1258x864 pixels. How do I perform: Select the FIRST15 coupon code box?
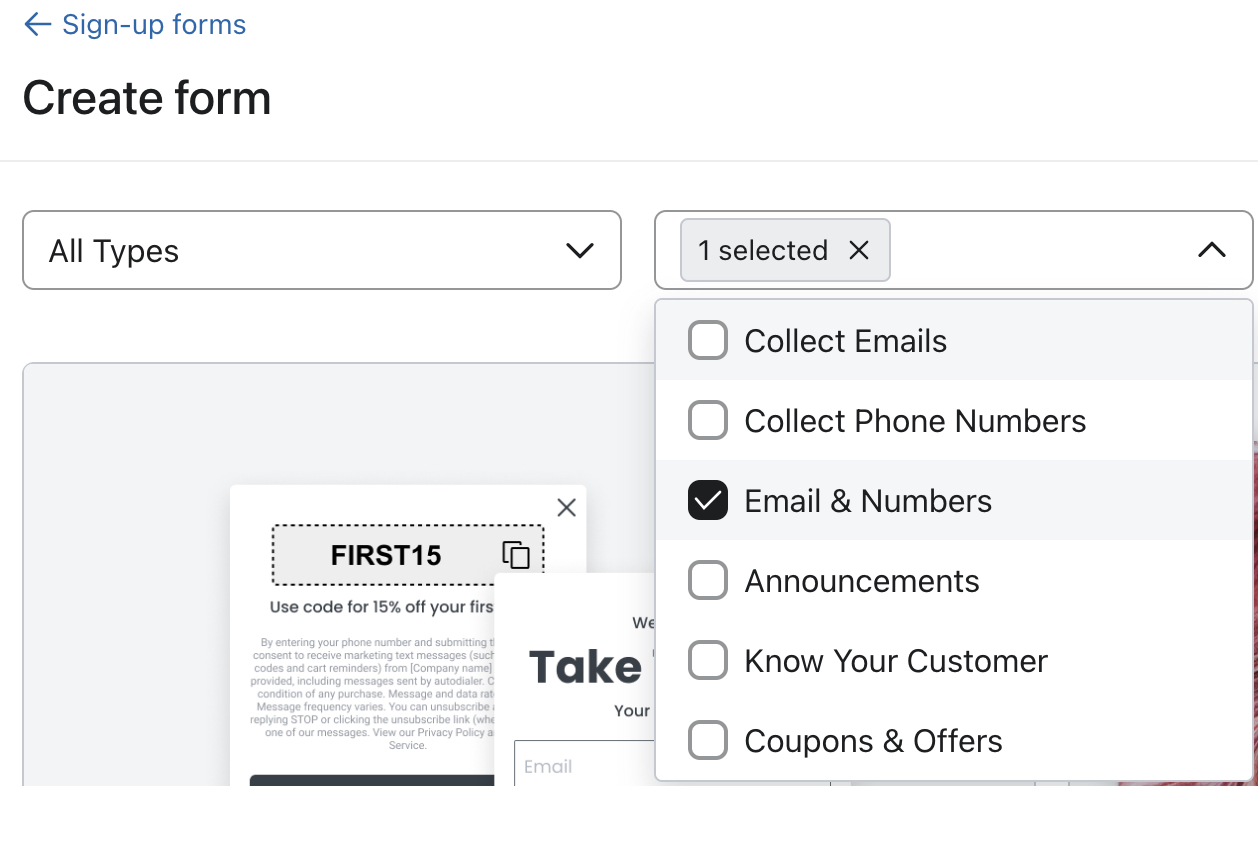click(x=408, y=555)
